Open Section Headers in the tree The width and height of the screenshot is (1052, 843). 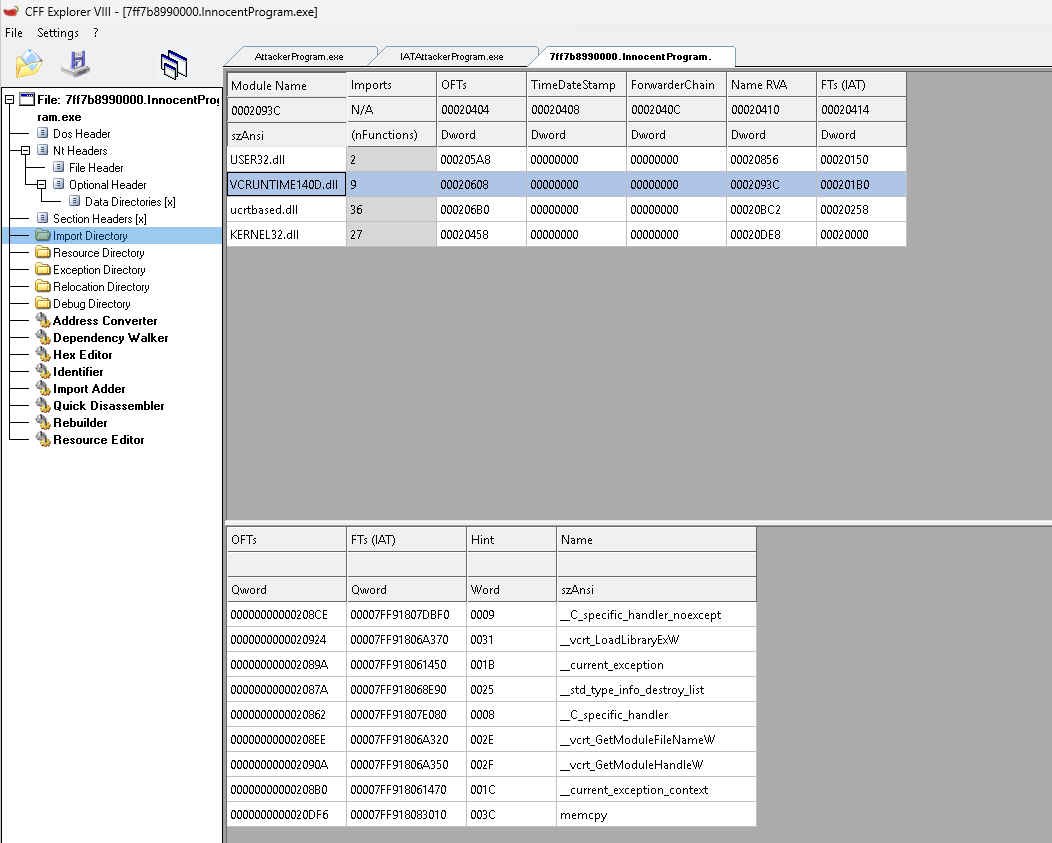coord(99,219)
